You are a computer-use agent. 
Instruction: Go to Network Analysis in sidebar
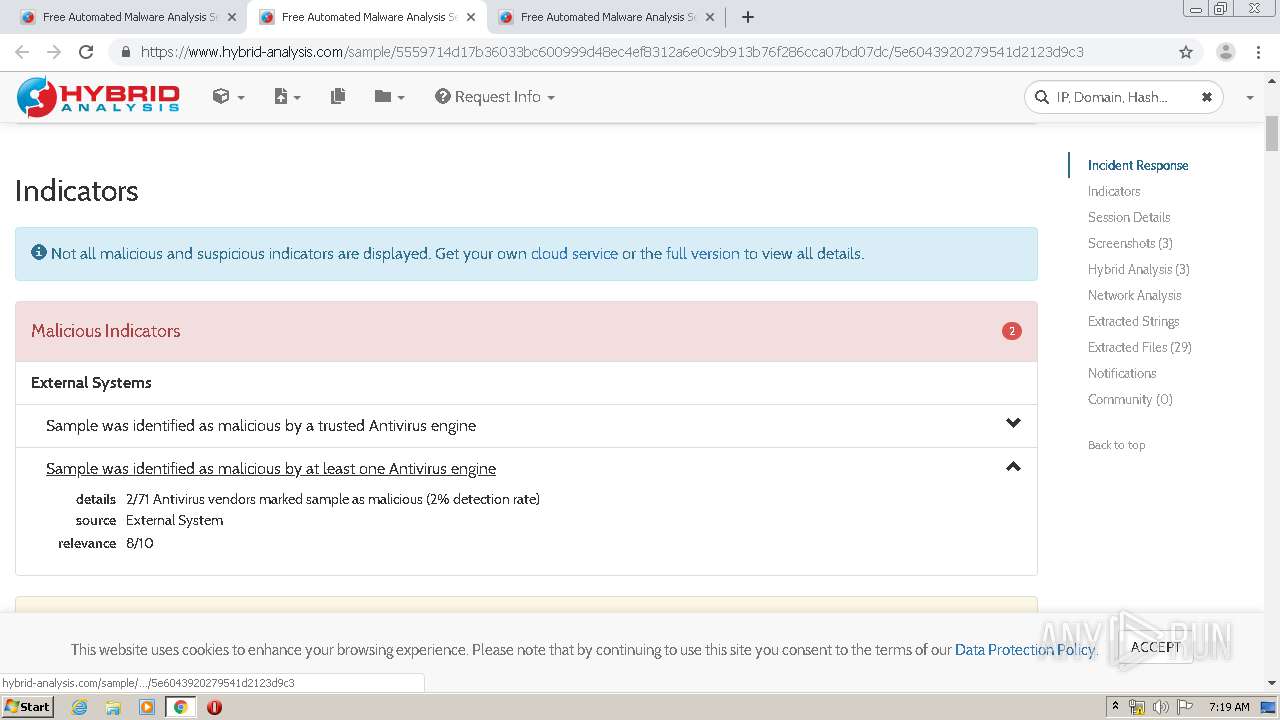tap(1135, 295)
